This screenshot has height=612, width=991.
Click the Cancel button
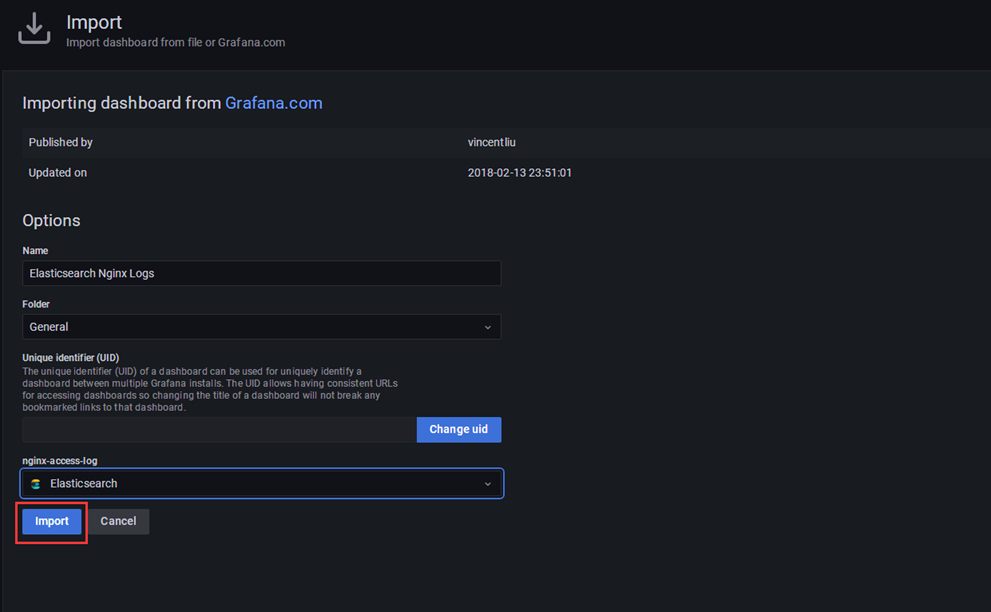click(118, 522)
